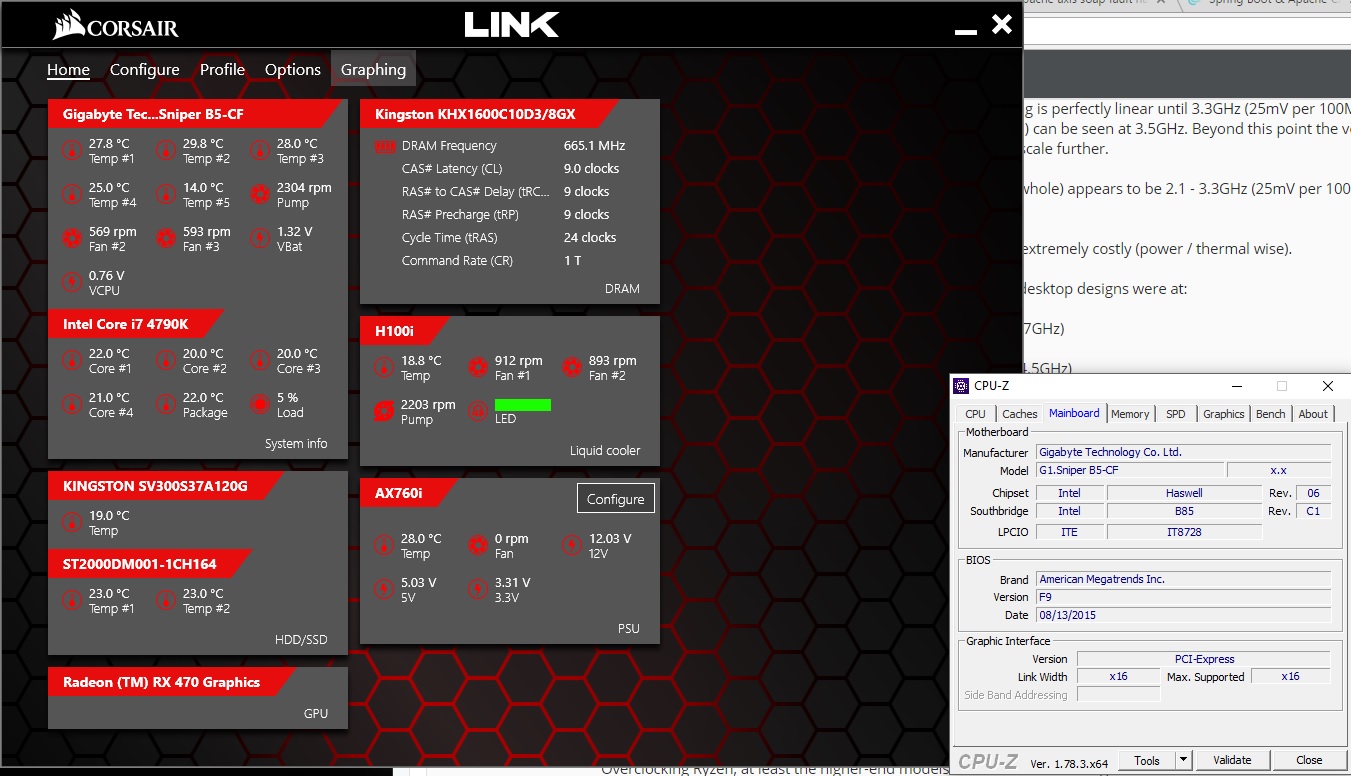This screenshot has width=1351, height=776.
Task: Open the Configure tab
Action: click(145, 70)
